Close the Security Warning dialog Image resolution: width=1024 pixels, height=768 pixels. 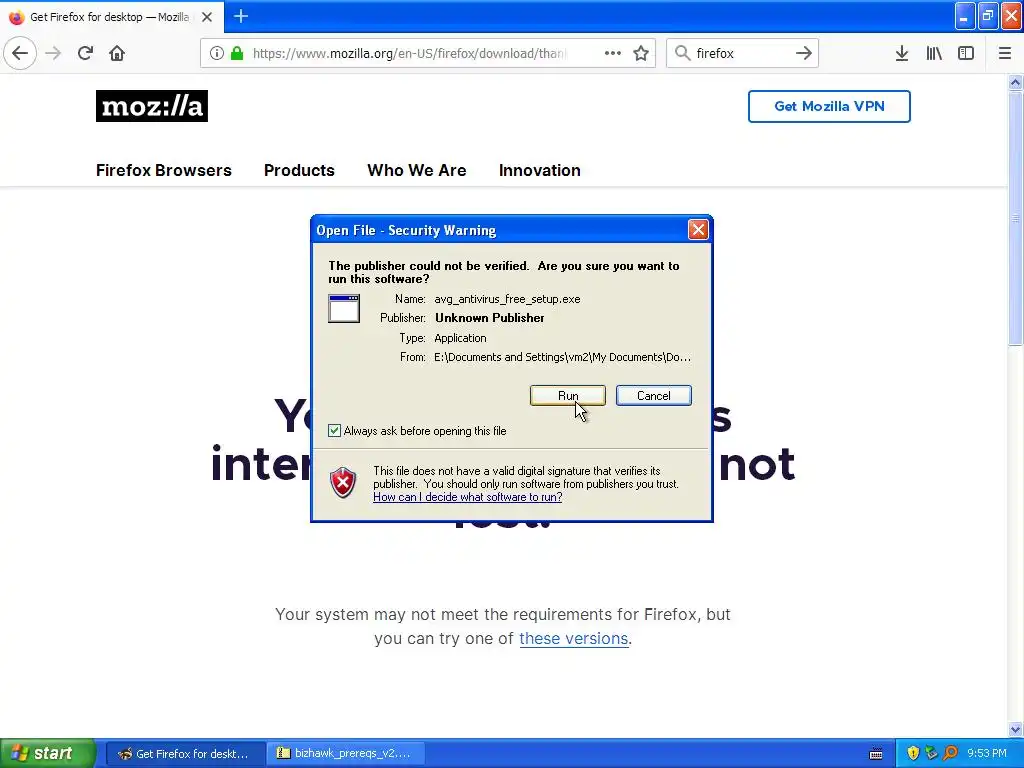point(698,229)
